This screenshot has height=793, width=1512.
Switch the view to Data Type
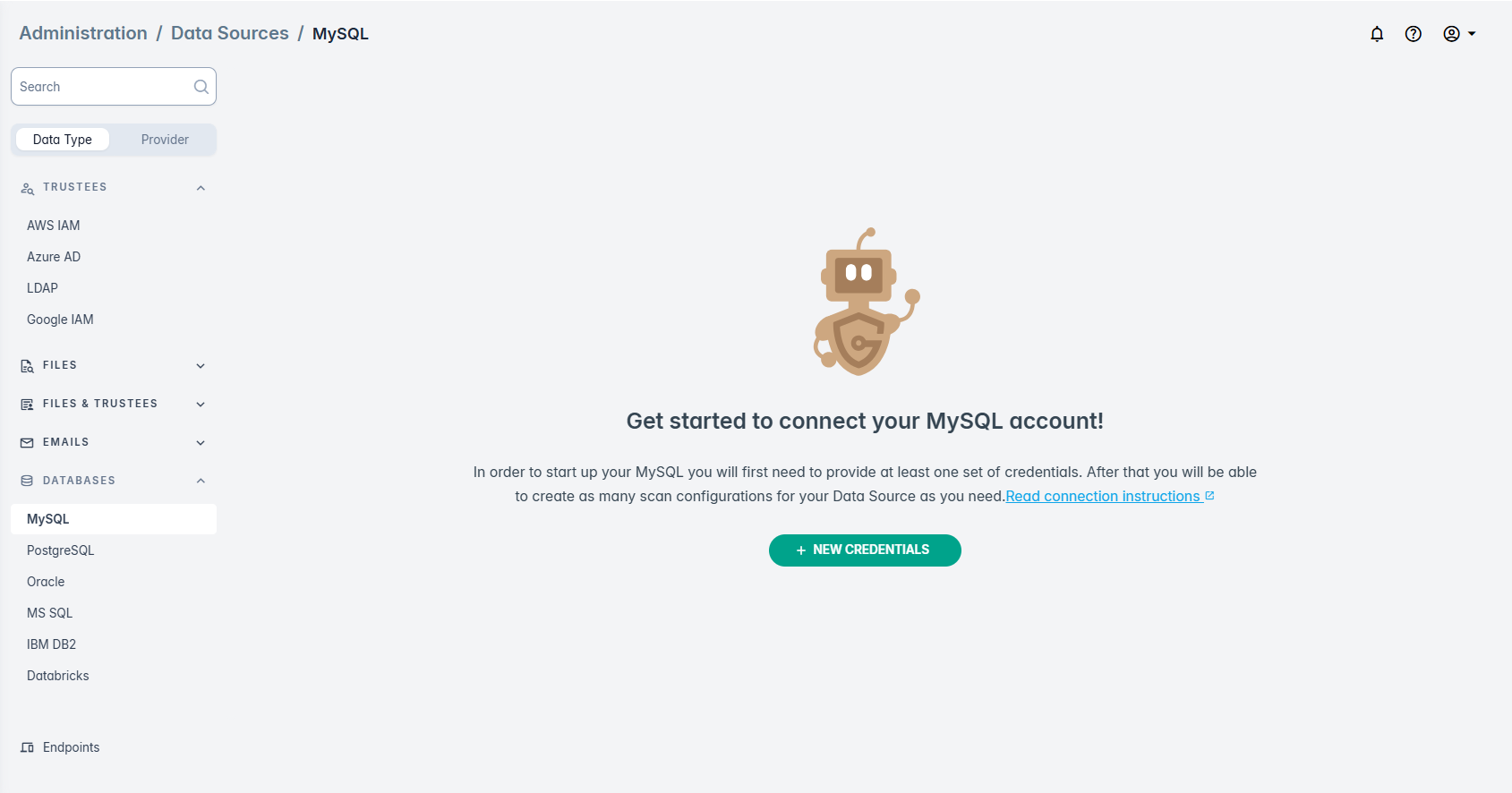(x=63, y=140)
